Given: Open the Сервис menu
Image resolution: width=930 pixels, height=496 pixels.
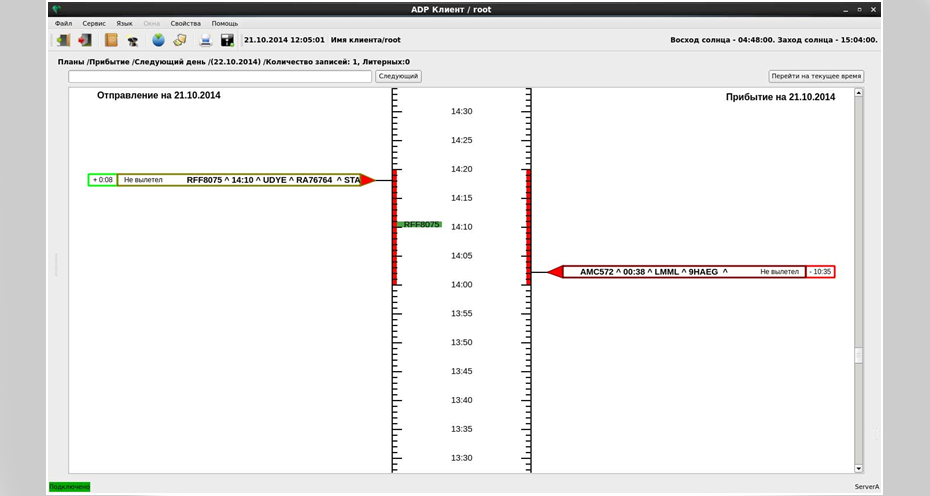Looking at the screenshot, I should click(x=94, y=23).
